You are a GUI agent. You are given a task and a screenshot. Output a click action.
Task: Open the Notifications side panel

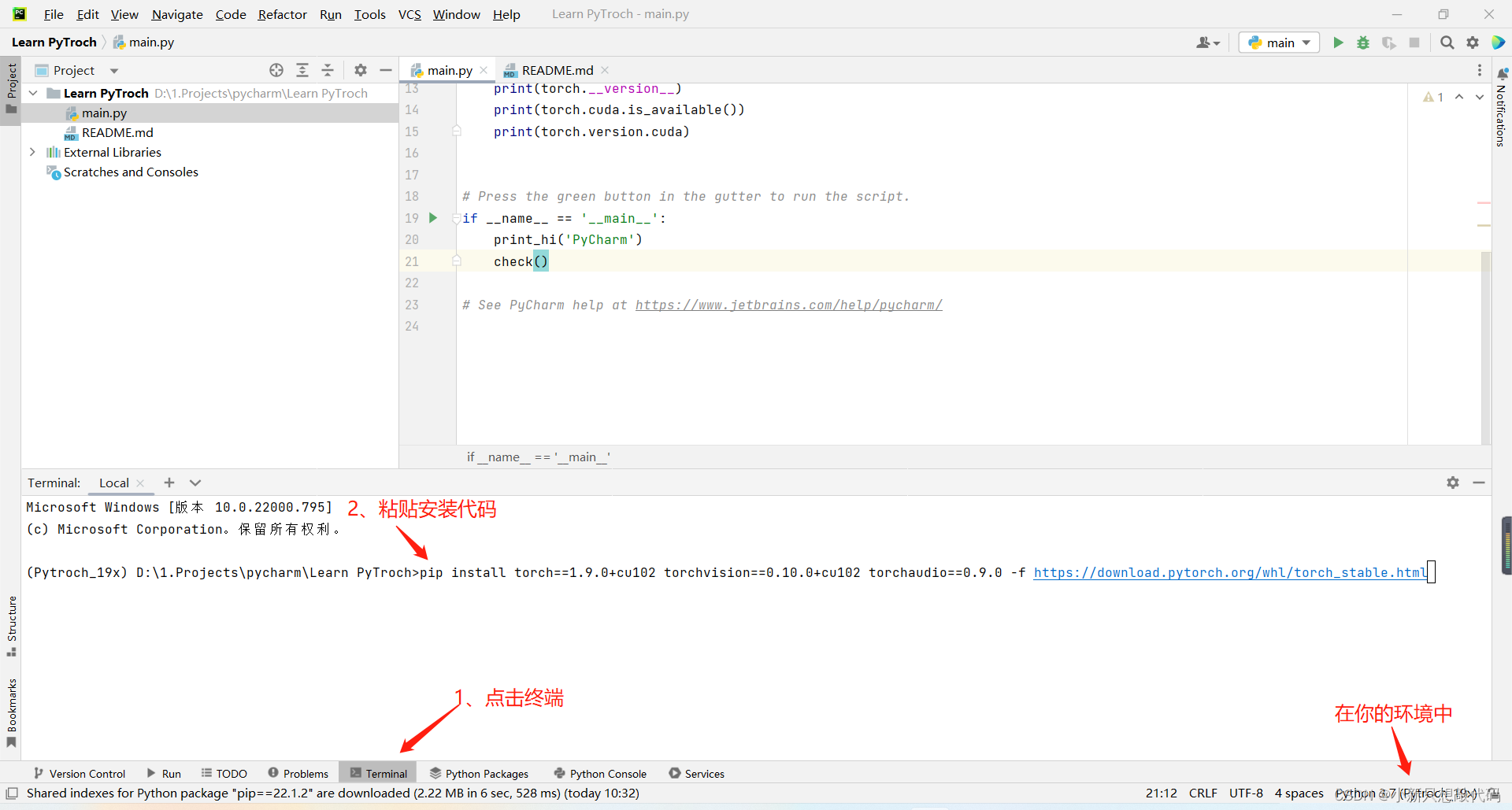(x=1502, y=106)
